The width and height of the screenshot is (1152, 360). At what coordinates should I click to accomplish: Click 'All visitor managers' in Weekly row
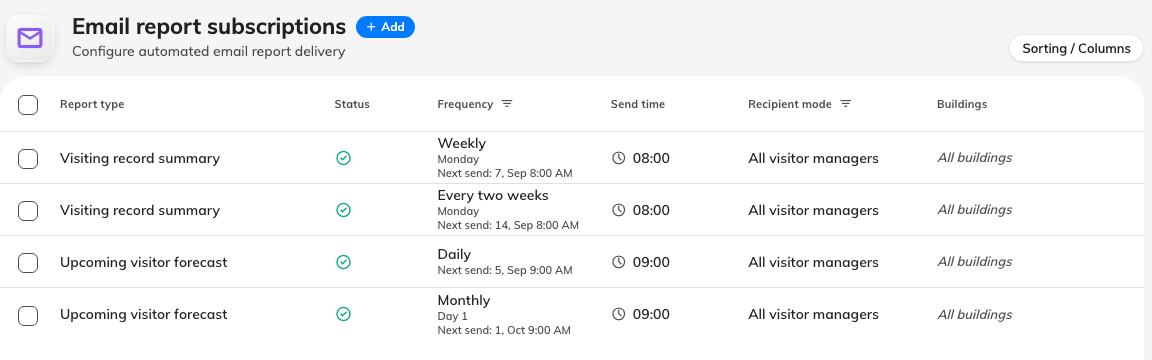[x=813, y=158]
